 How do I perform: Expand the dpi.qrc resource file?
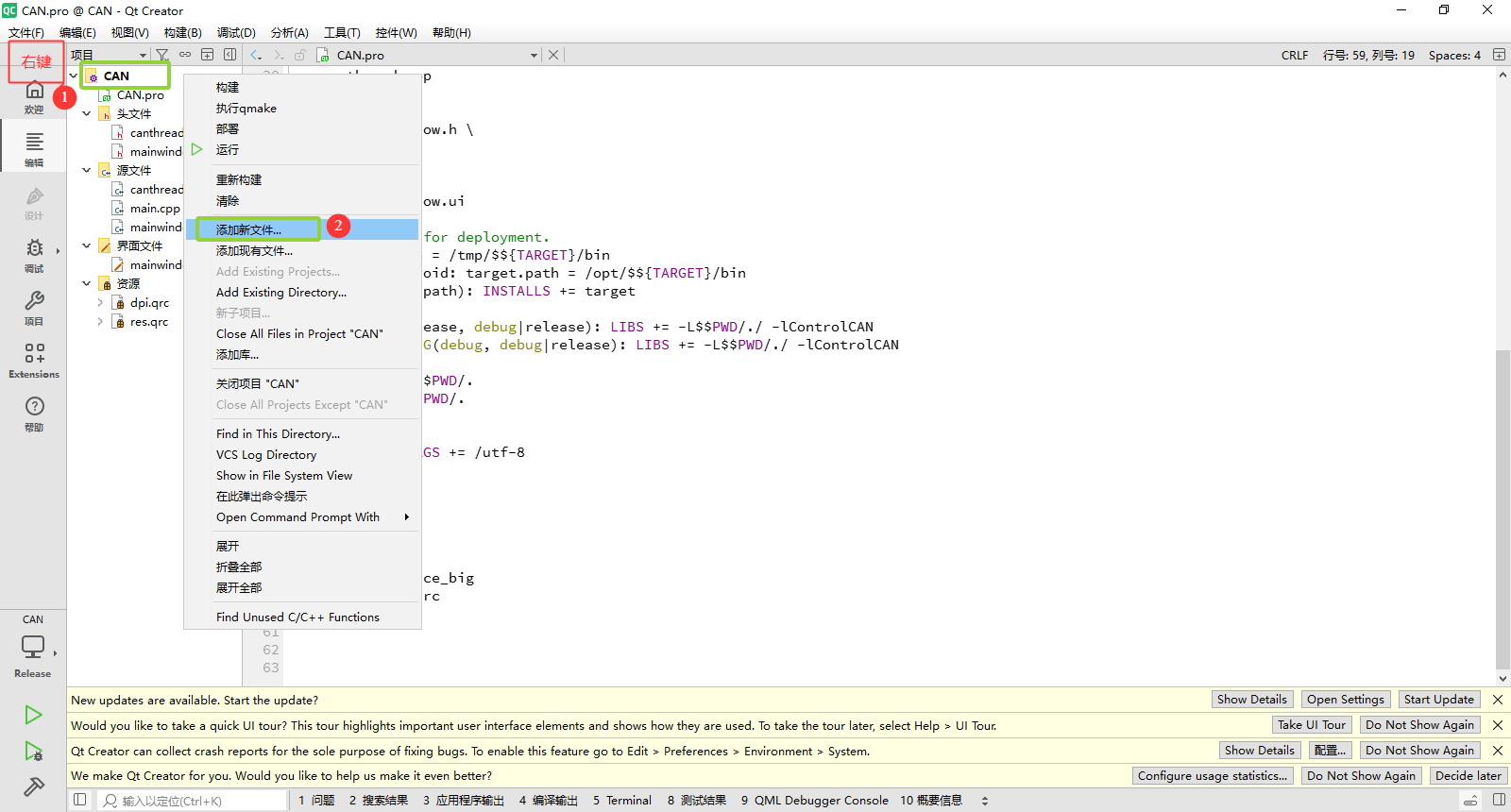point(100,302)
